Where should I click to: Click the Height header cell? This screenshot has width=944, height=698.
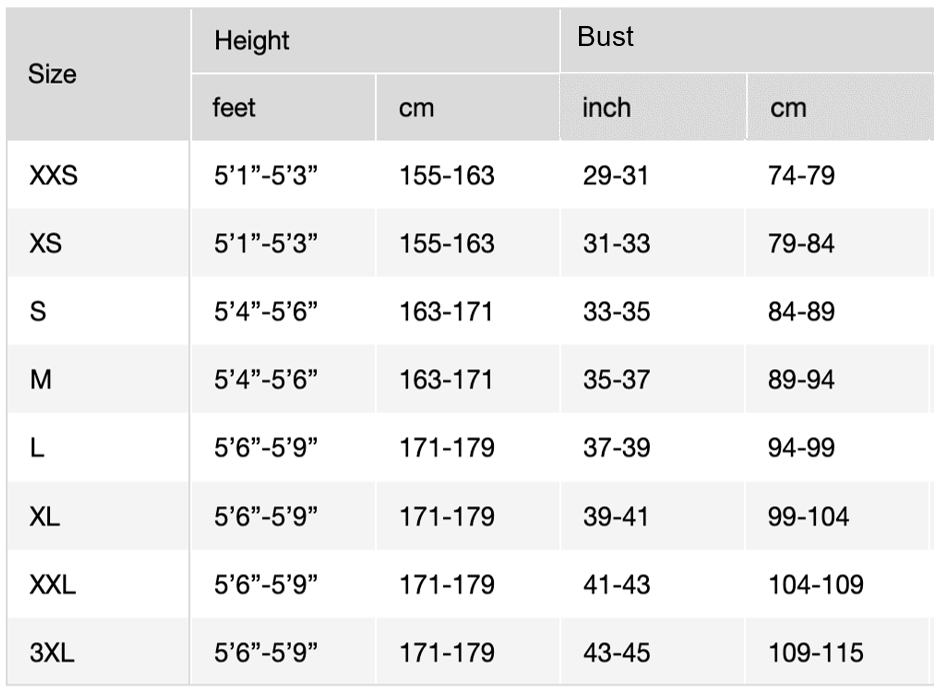(x=252, y=41)
